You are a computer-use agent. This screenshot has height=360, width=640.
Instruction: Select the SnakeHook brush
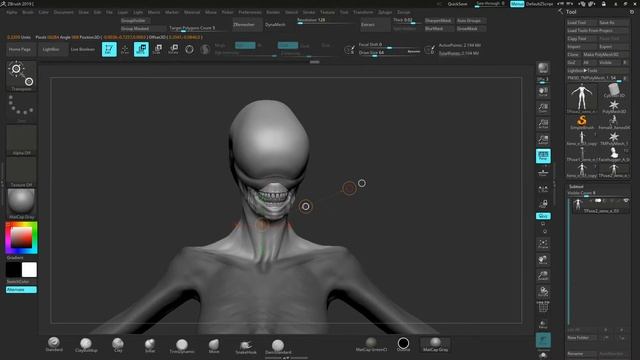[246, 346]
